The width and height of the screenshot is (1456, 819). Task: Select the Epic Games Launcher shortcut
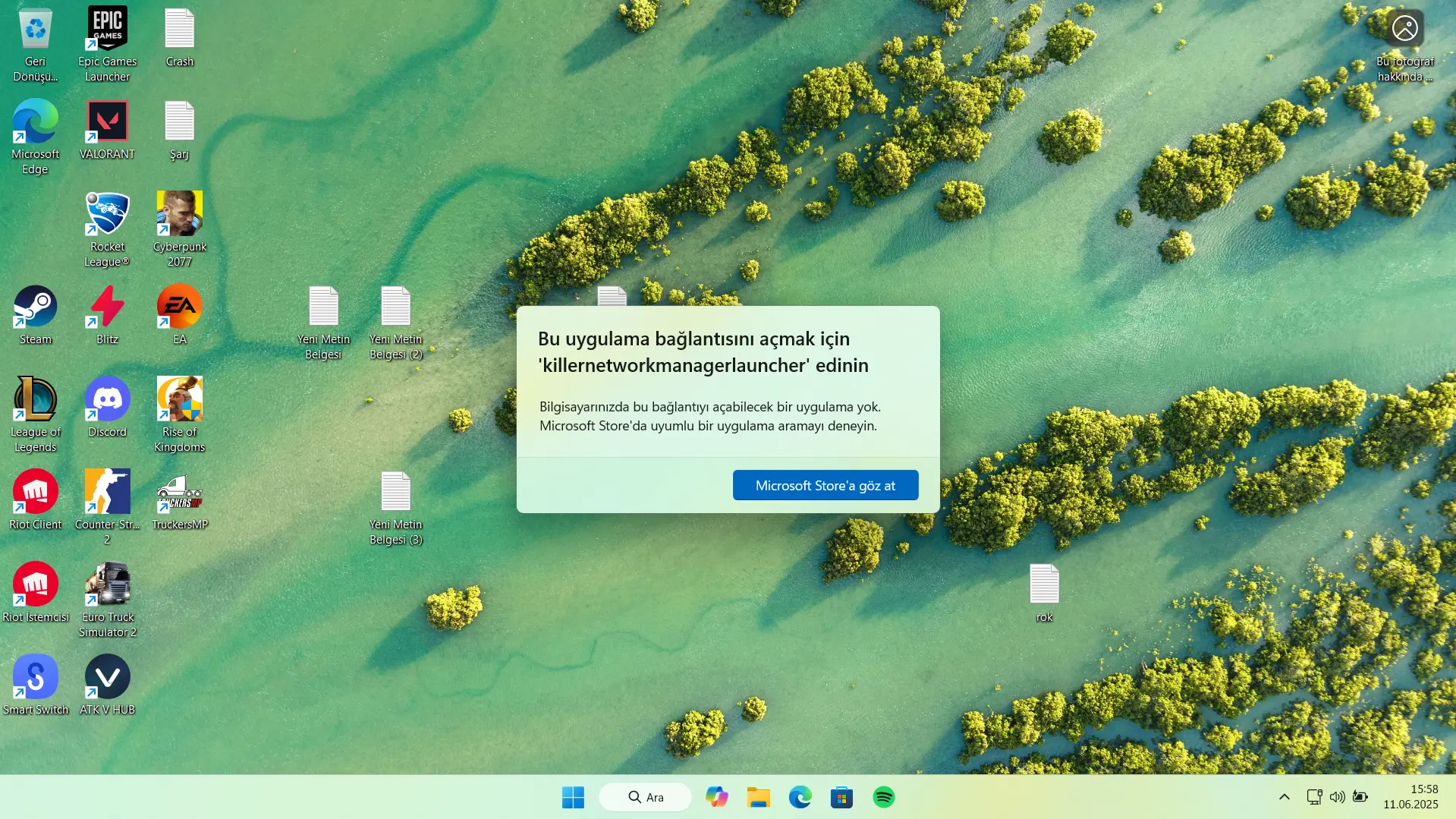pos(107,45)
